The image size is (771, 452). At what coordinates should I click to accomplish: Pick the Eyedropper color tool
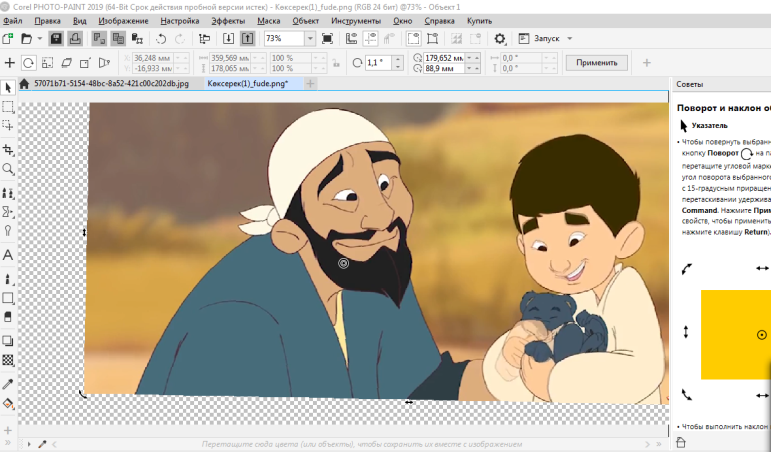tap(8, 384)
